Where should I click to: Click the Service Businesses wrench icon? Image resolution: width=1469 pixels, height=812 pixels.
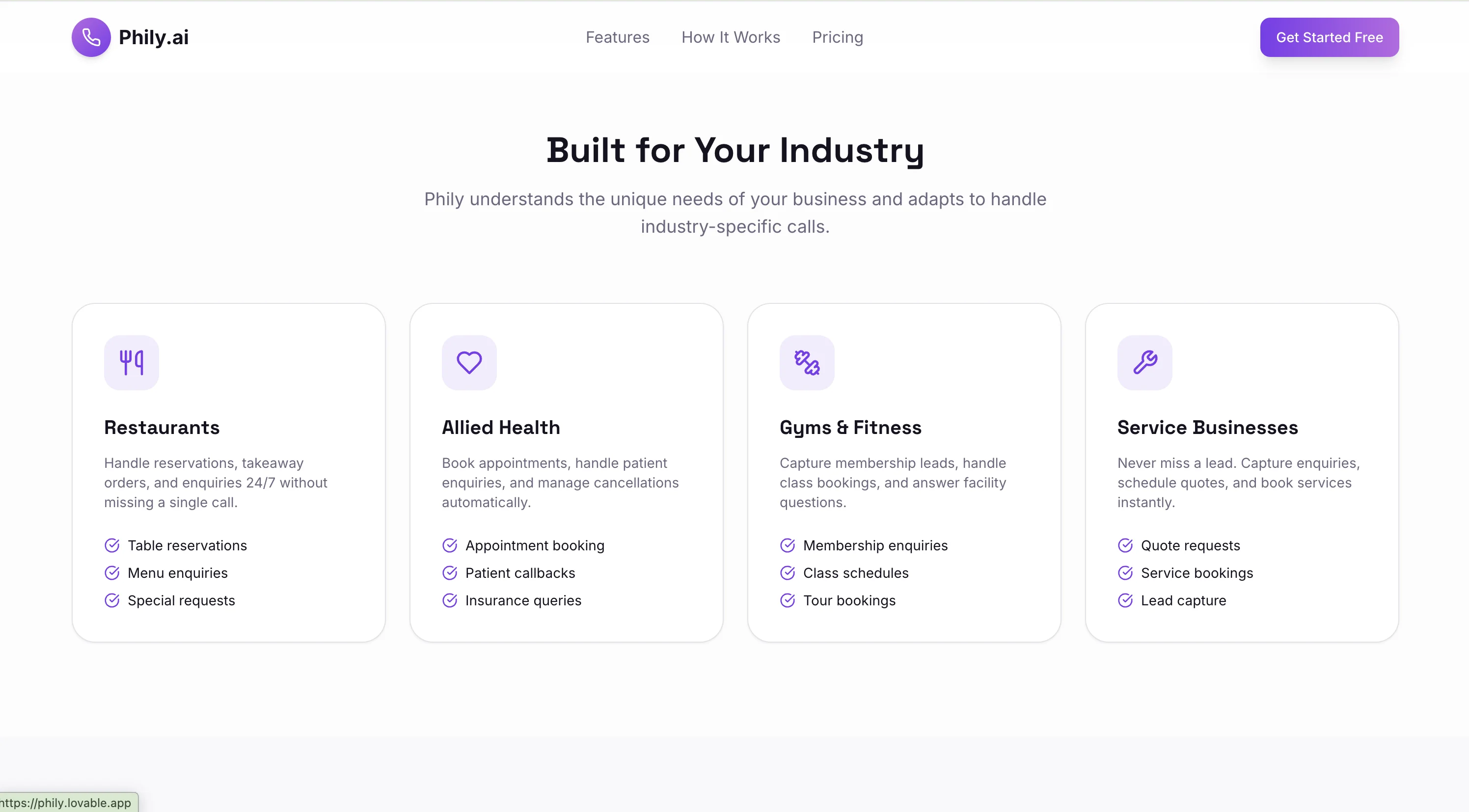tap(1144, 363)
